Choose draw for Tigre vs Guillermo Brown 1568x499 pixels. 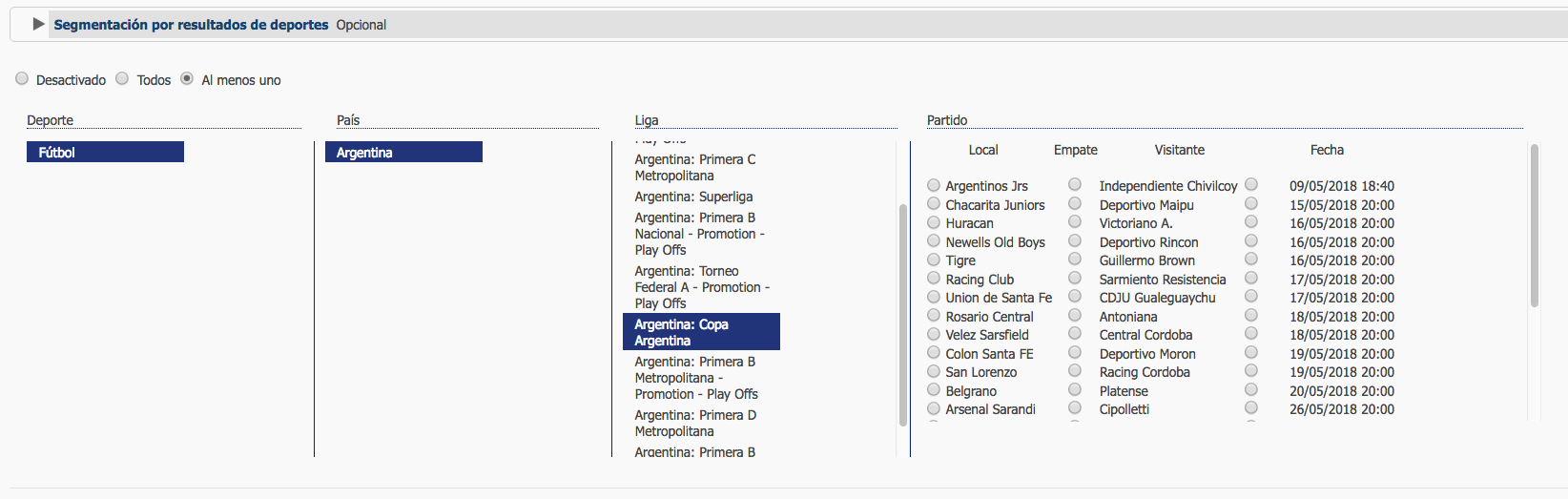(1075, 259)
